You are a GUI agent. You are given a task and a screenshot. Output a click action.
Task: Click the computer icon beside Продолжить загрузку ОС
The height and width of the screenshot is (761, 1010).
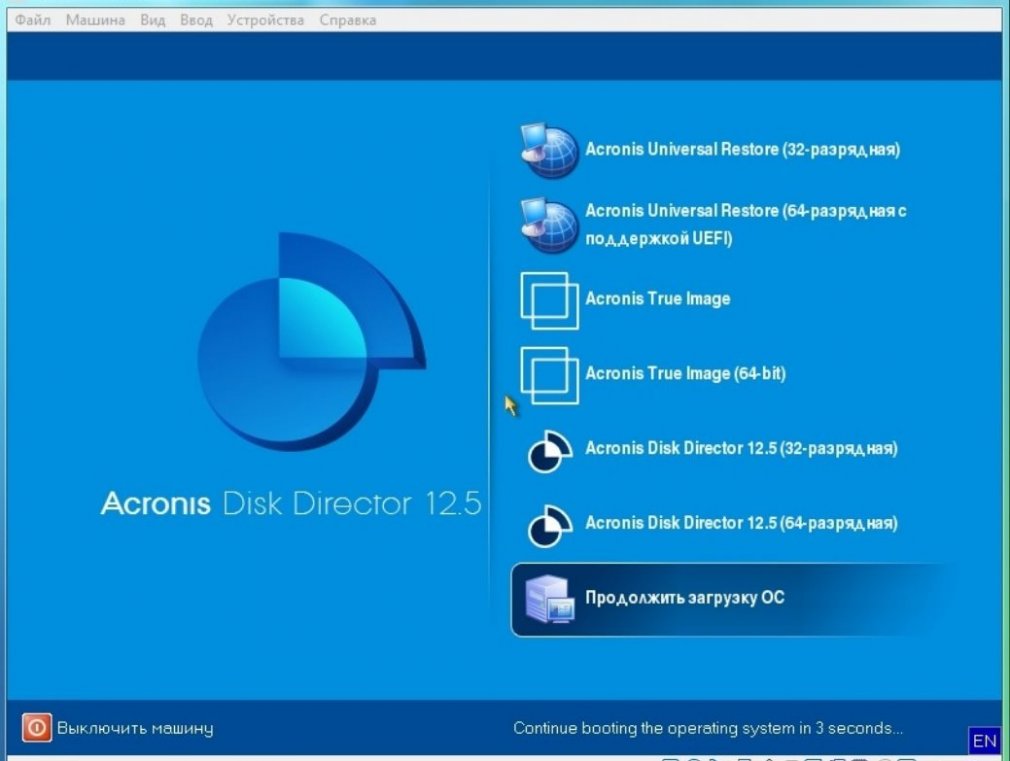[x=549, y=599]
